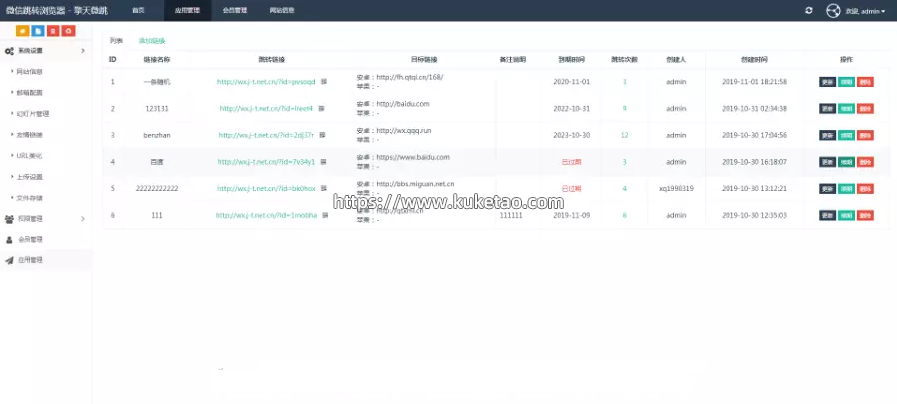Open URL美化 in the sidebar
Image resolution: width=897 pixels, height=404 pixels.
click(30, 156)
